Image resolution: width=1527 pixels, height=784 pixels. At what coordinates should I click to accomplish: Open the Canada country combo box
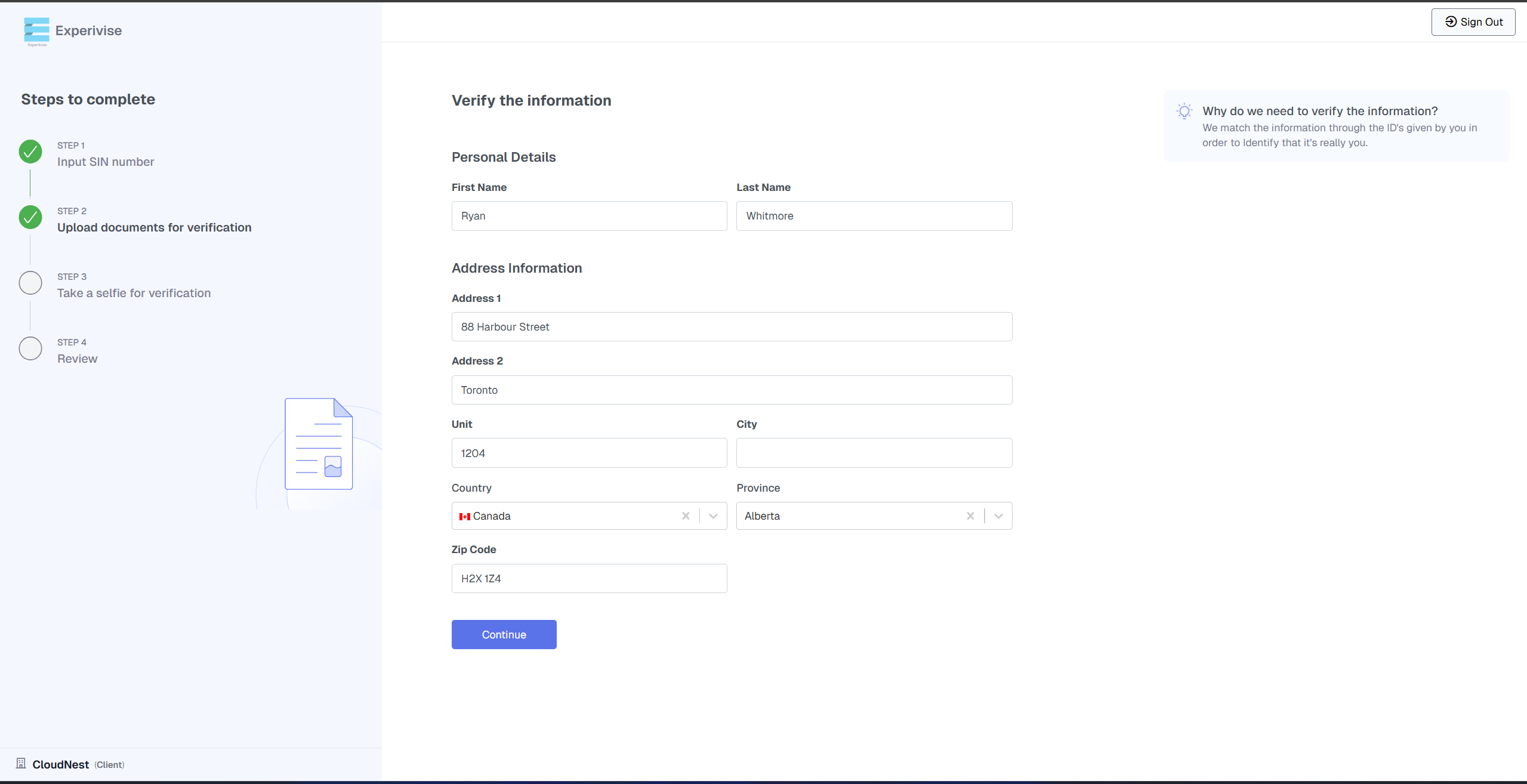click(567, 516)
